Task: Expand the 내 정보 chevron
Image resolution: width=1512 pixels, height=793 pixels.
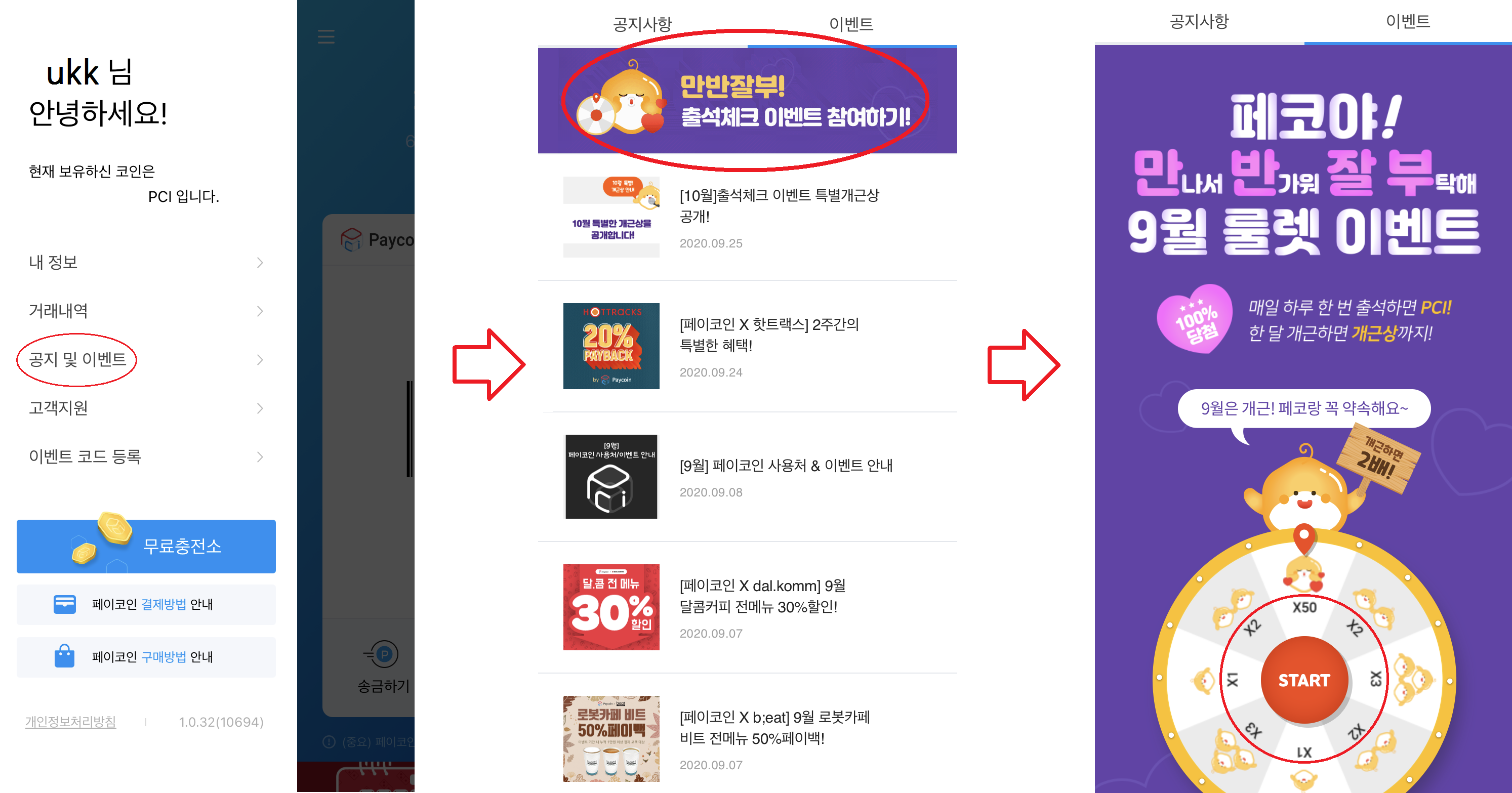Action: point(260,262)
